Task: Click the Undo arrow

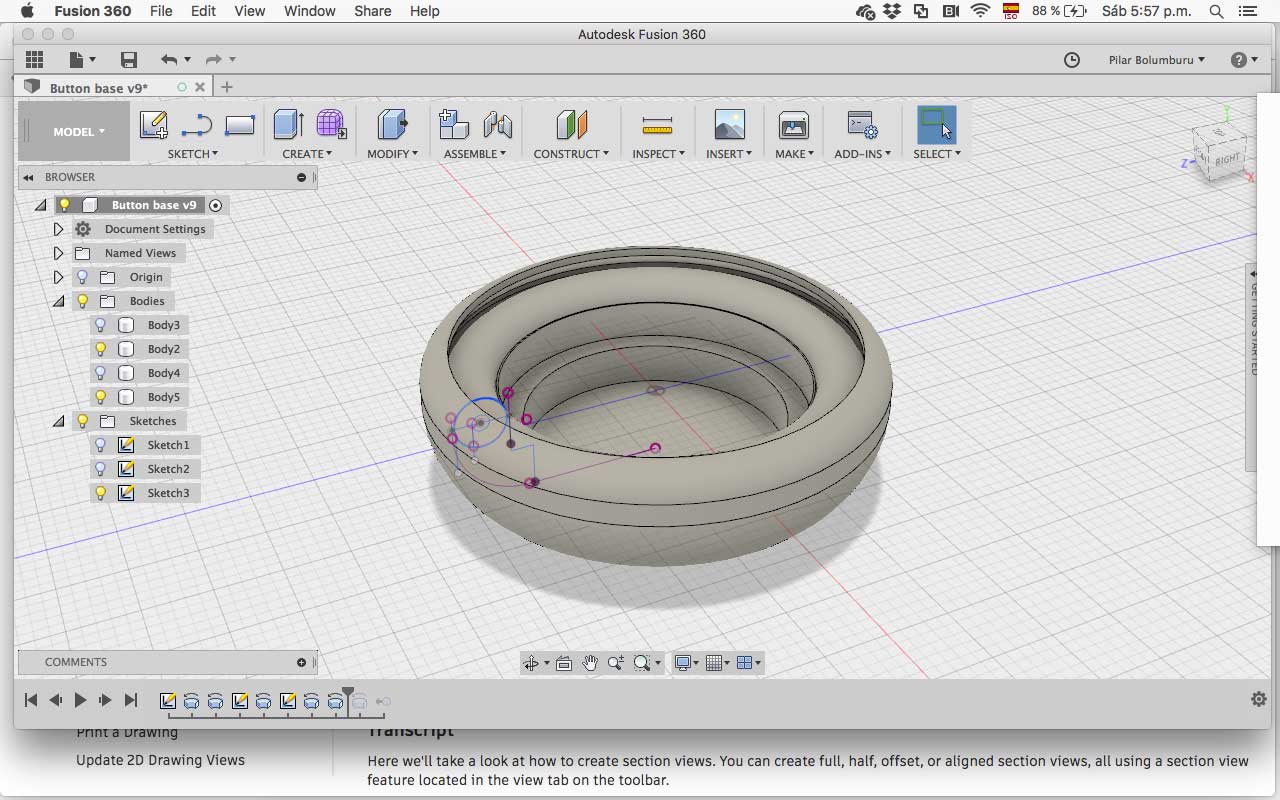Action: (x=169, y=60)
